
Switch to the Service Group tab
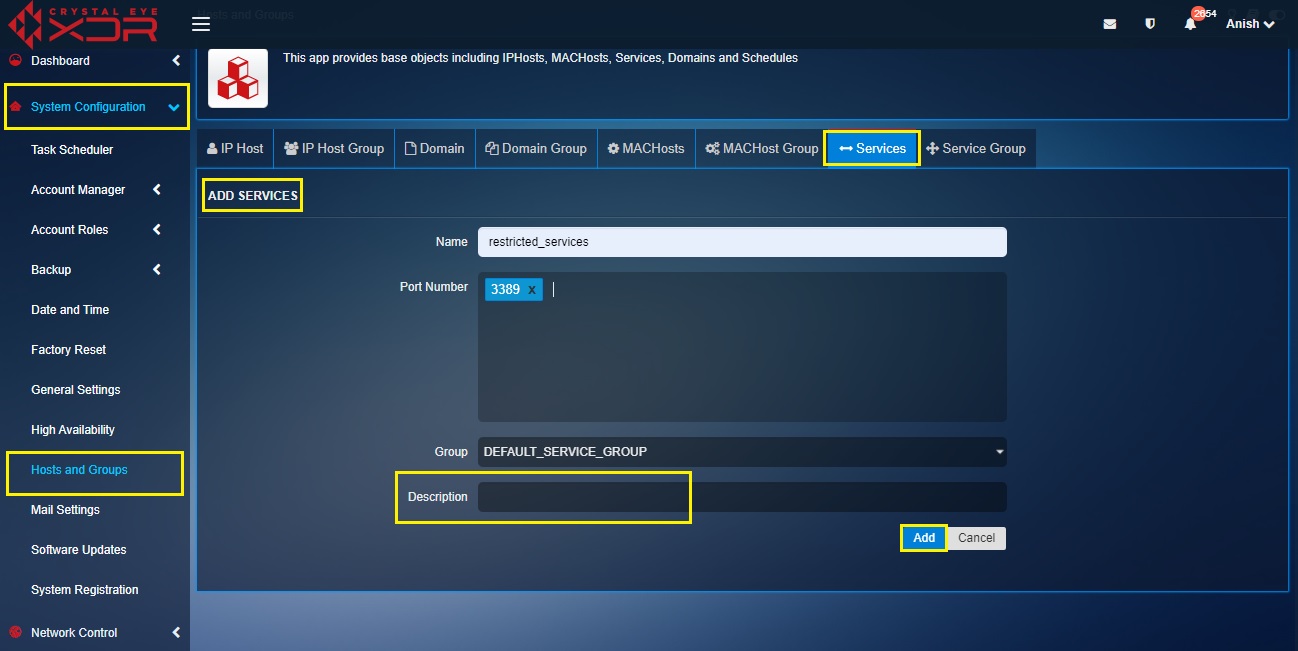(x=977, y=148)
